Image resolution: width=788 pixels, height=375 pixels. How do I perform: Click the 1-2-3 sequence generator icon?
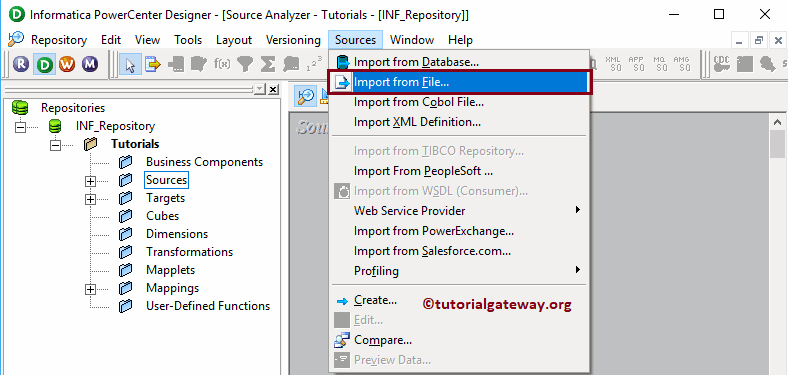[x=314, y=64]
